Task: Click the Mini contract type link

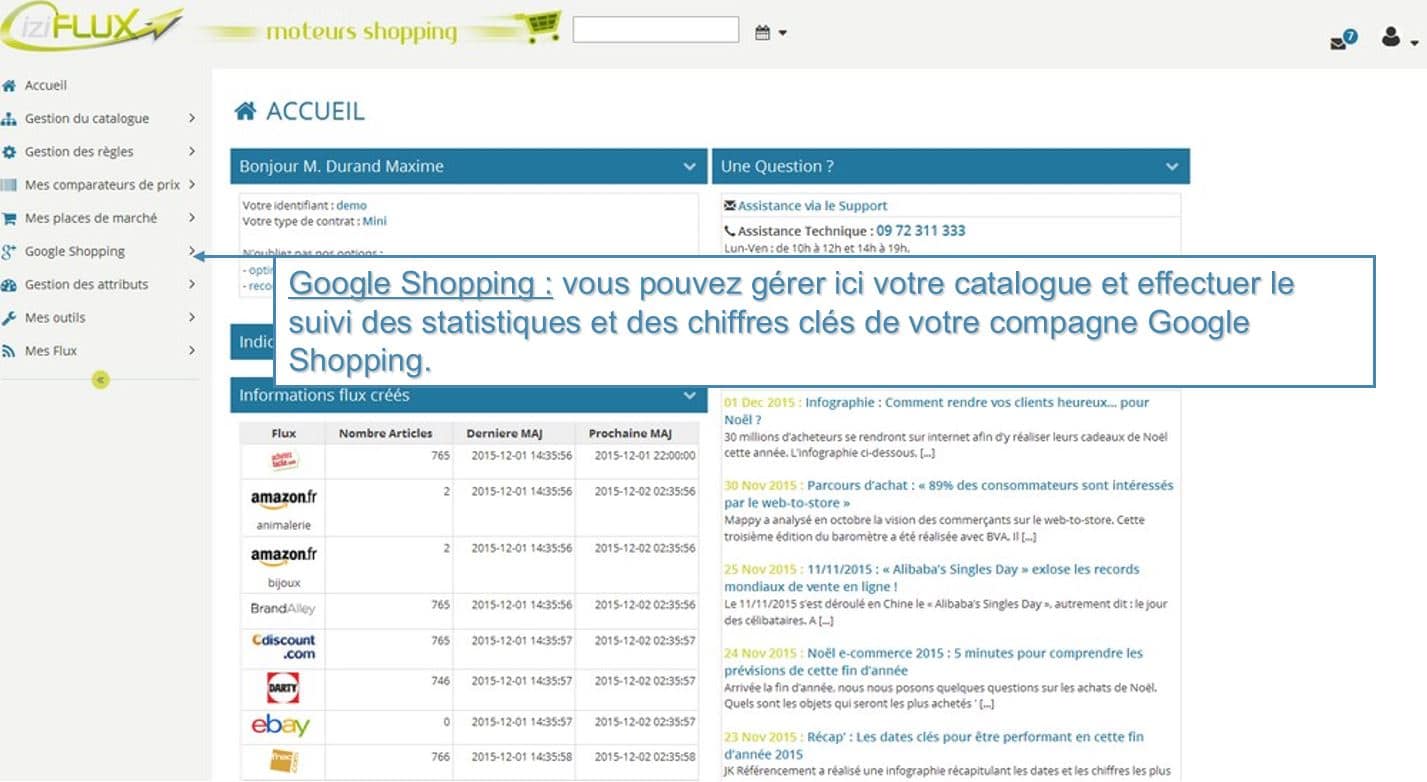Action: tap(374, 221)
